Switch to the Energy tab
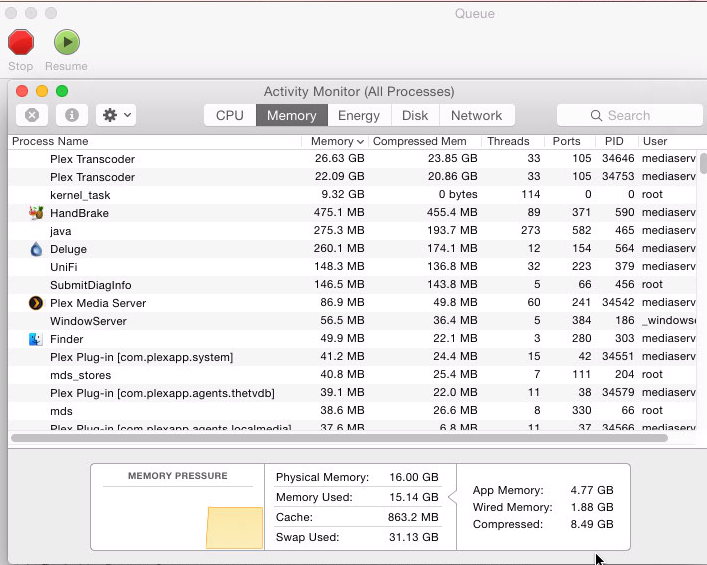Screen dimensions: 707x565 (x=359, y=115)
